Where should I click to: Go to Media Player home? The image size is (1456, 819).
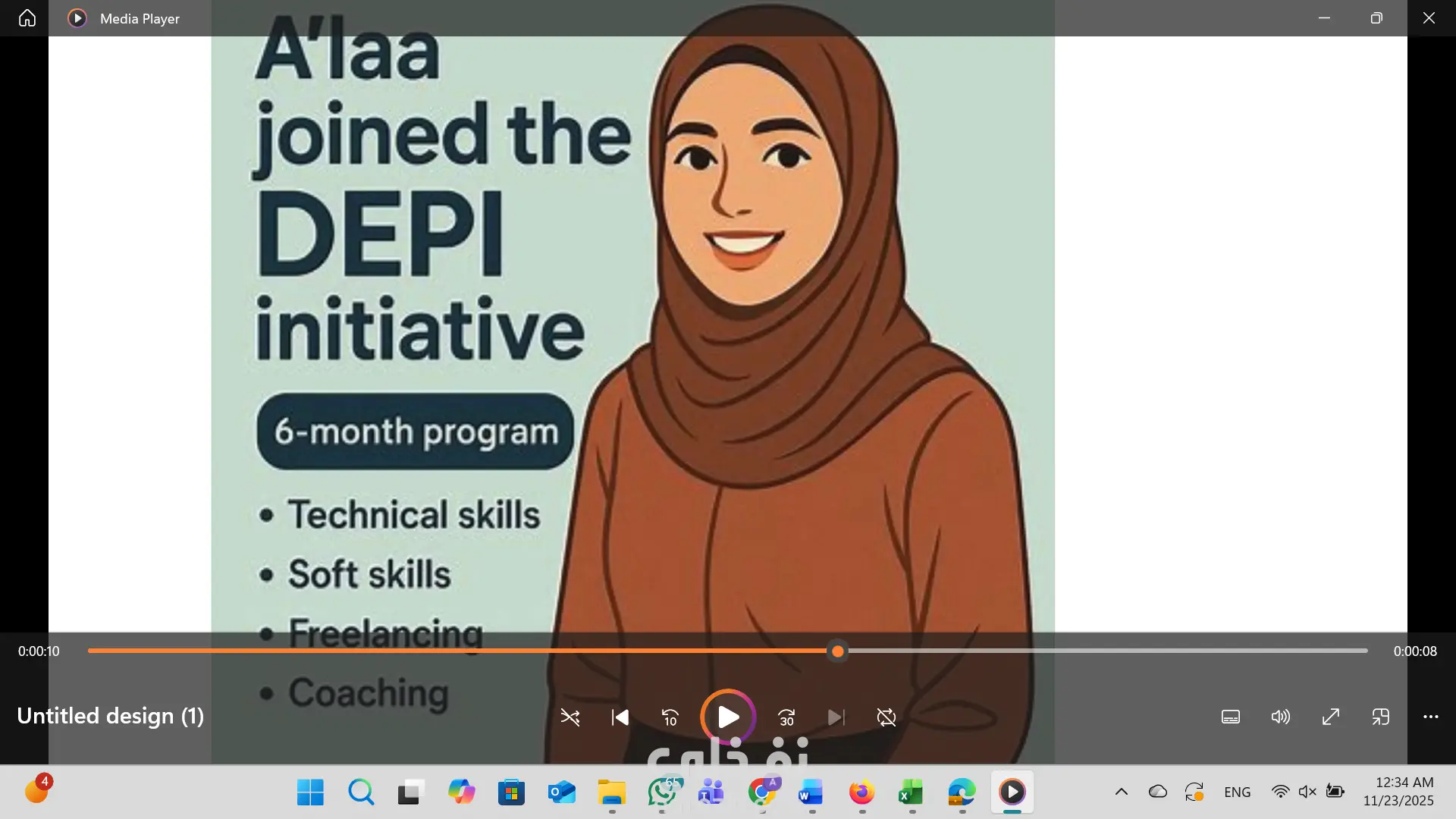[x=27, y=18]
